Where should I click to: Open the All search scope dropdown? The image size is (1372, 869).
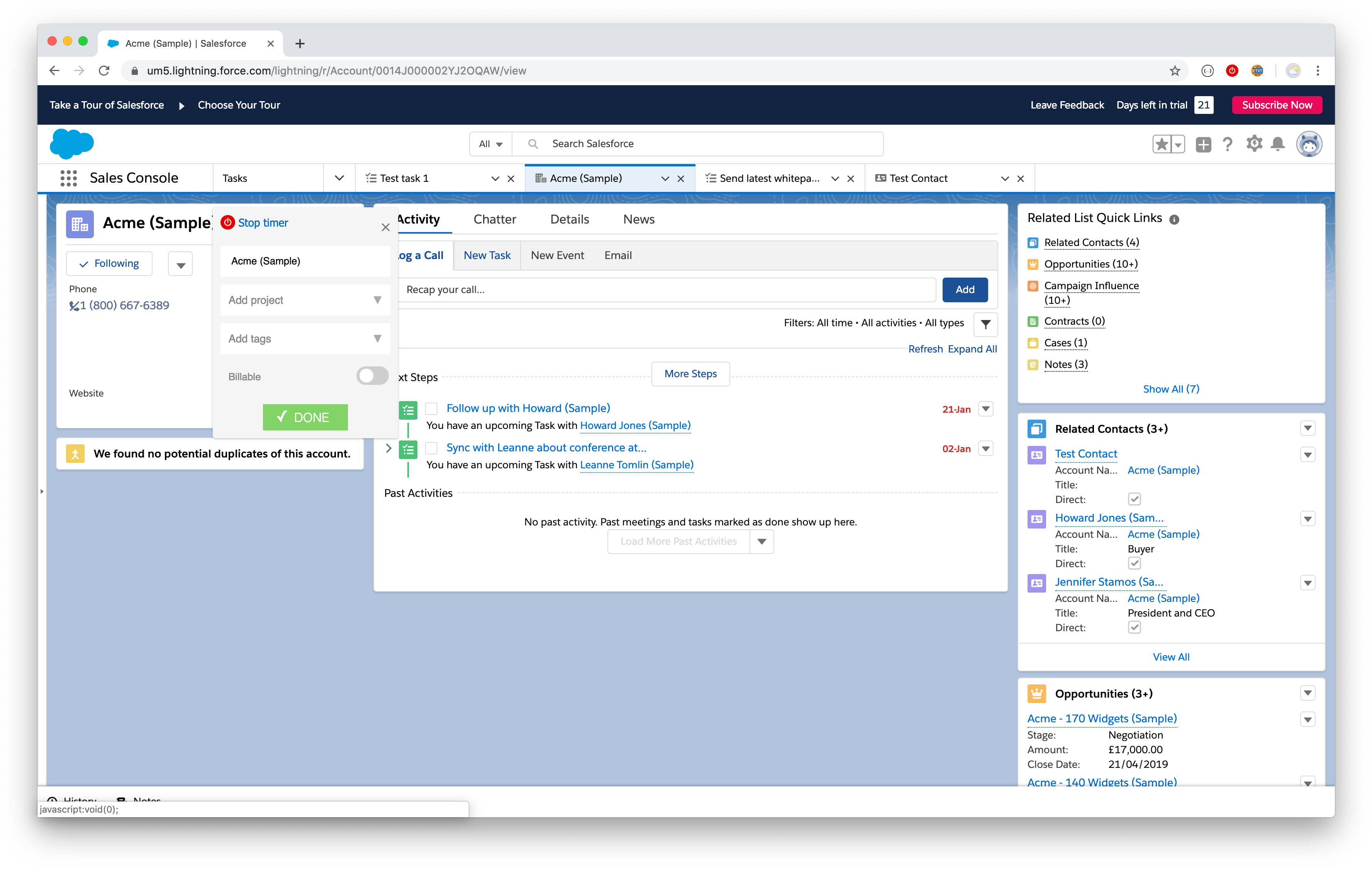490,144
